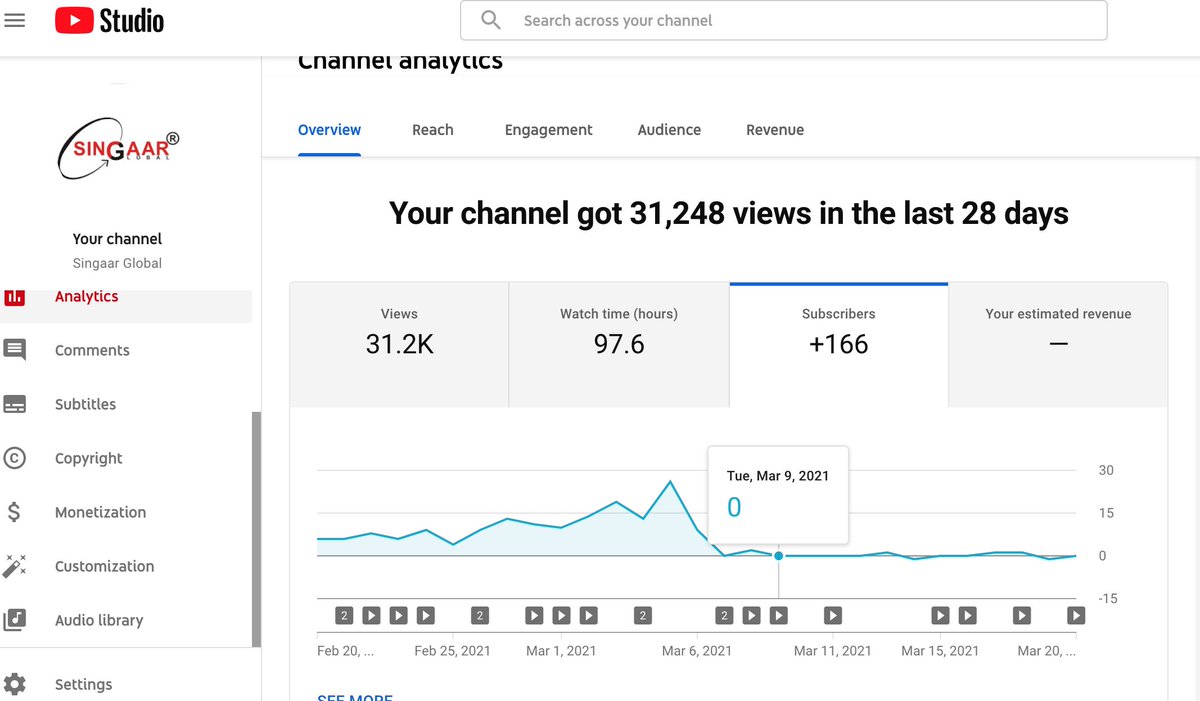Image resolution: width=1200 pixels, height=701 pixels.
Task: Open Comments via its speech-bubble icon
Action: (x=14, y=350)
